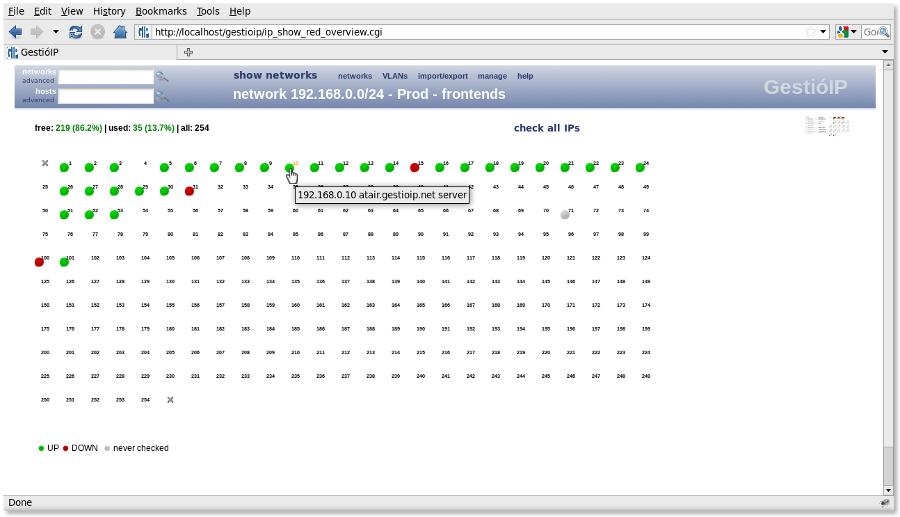Go back with the browser Back arrow
900x517 pixels.
tap(15, 32)
